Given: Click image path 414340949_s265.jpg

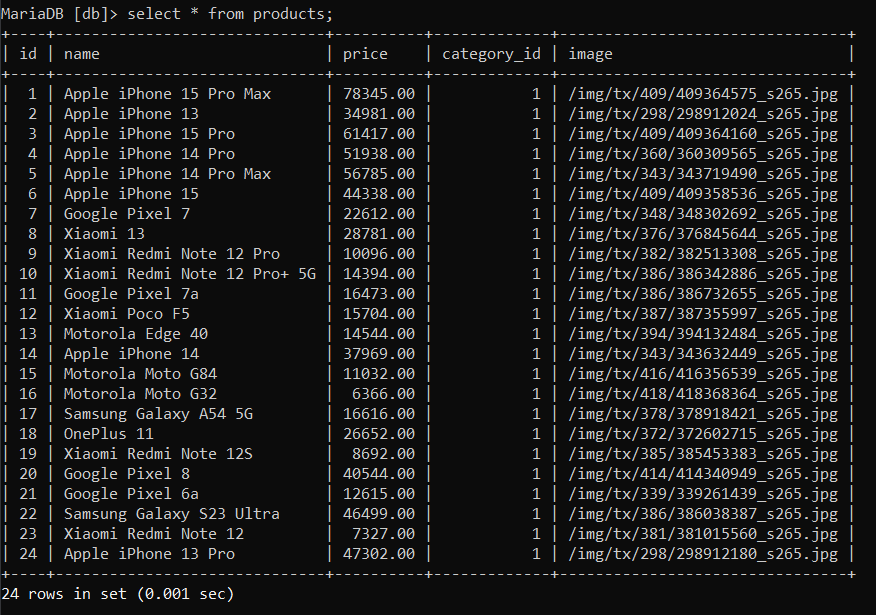Looking at the screenshot, I should [703, 474].
